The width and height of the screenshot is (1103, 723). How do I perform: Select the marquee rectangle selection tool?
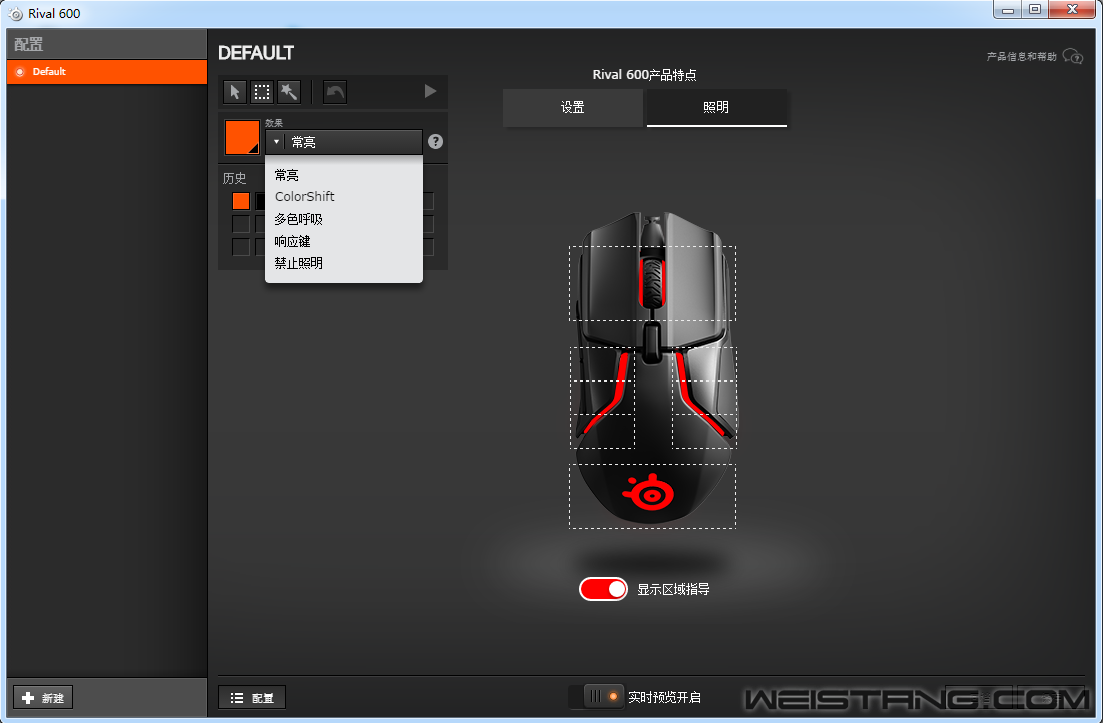tap(262, 91)
